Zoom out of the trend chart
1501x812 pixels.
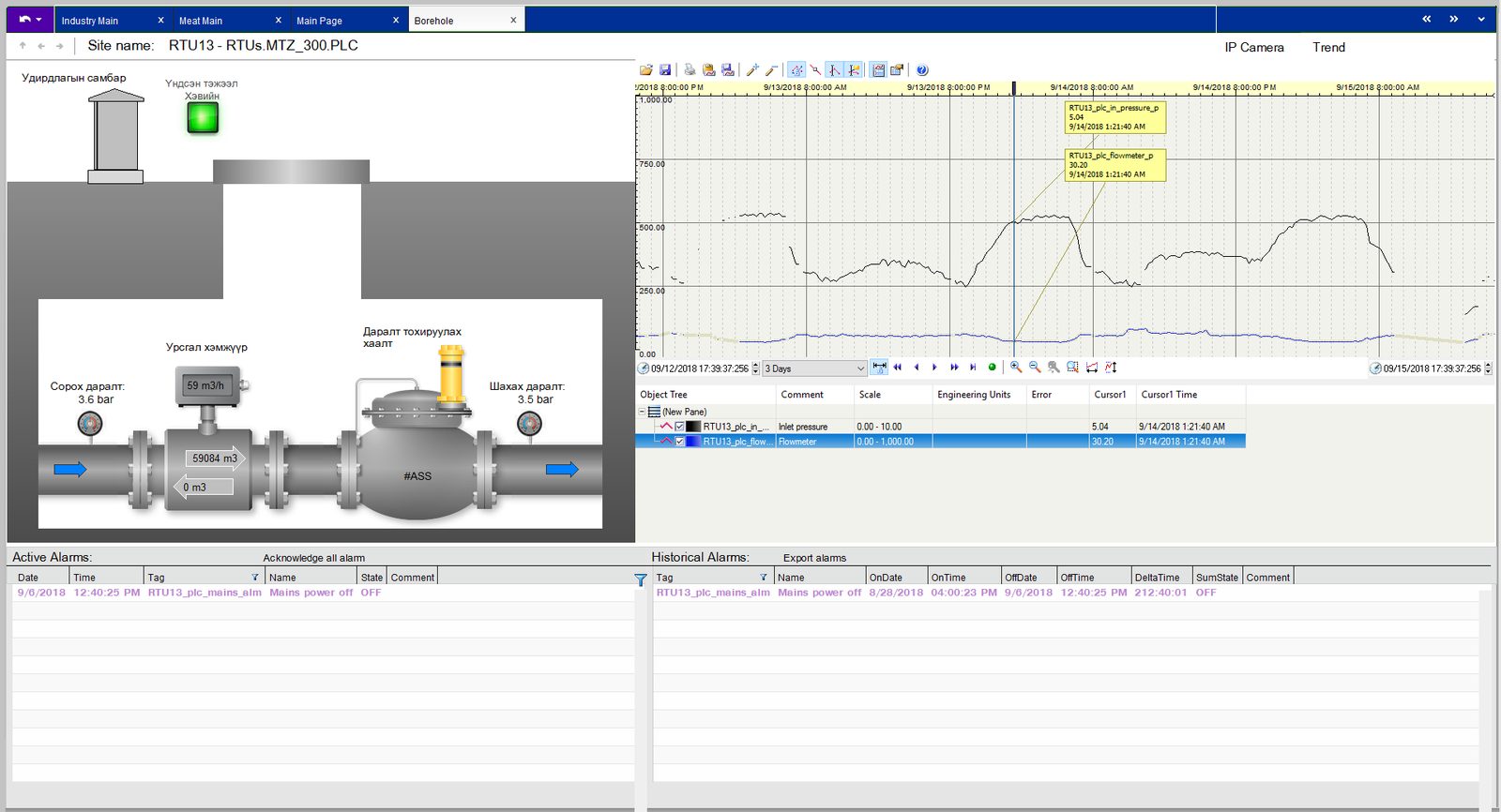(1035, 368)
